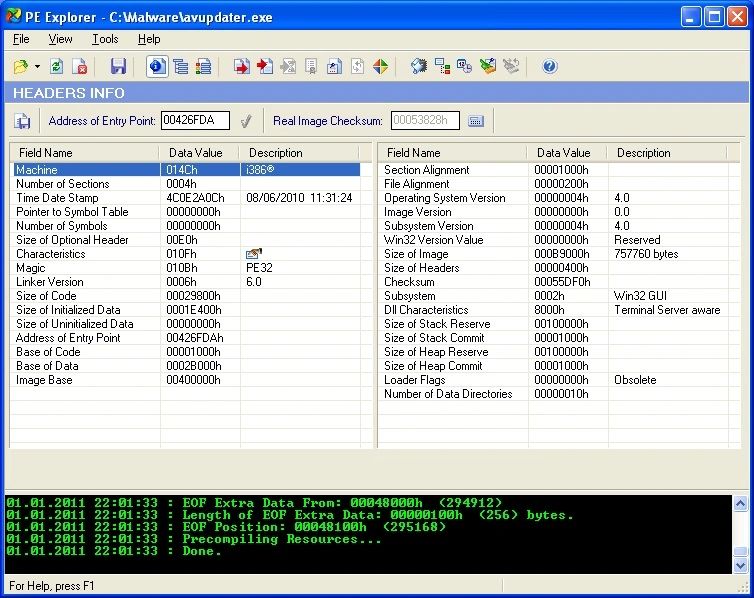The image size is (754, 598).
Task: Select the Dll Characteristics row
Action: [554, 310]
